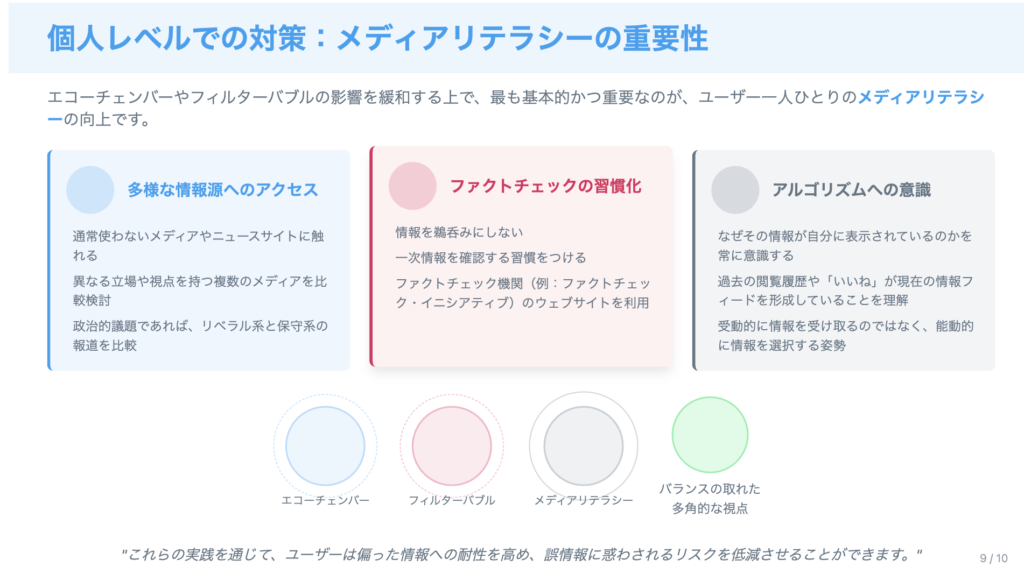Click the pink circle icon beside ファクトチェックの習慣化
1024x581 pixels.
coord(412,186)
